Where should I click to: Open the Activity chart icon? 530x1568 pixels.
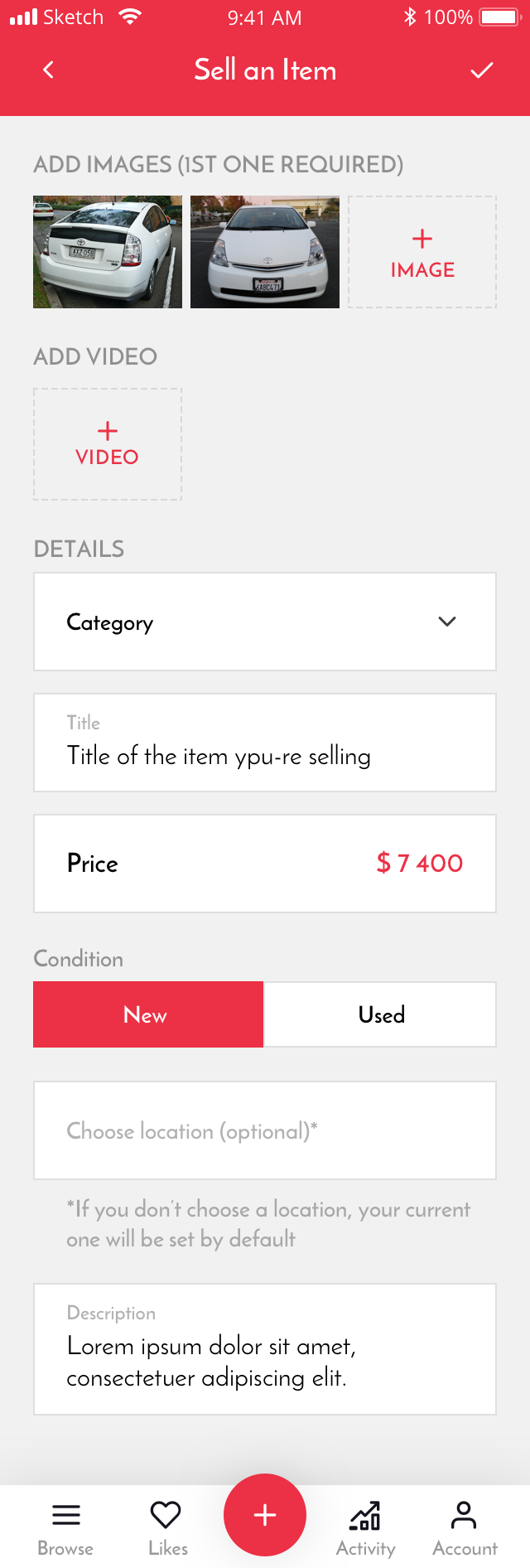point(365,1507)
